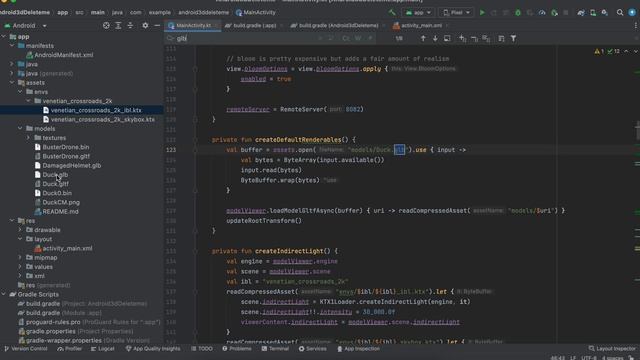This screenshot has height=360, width=640.
Task: Open the Terminal tool window
Action: pos(275,349)
